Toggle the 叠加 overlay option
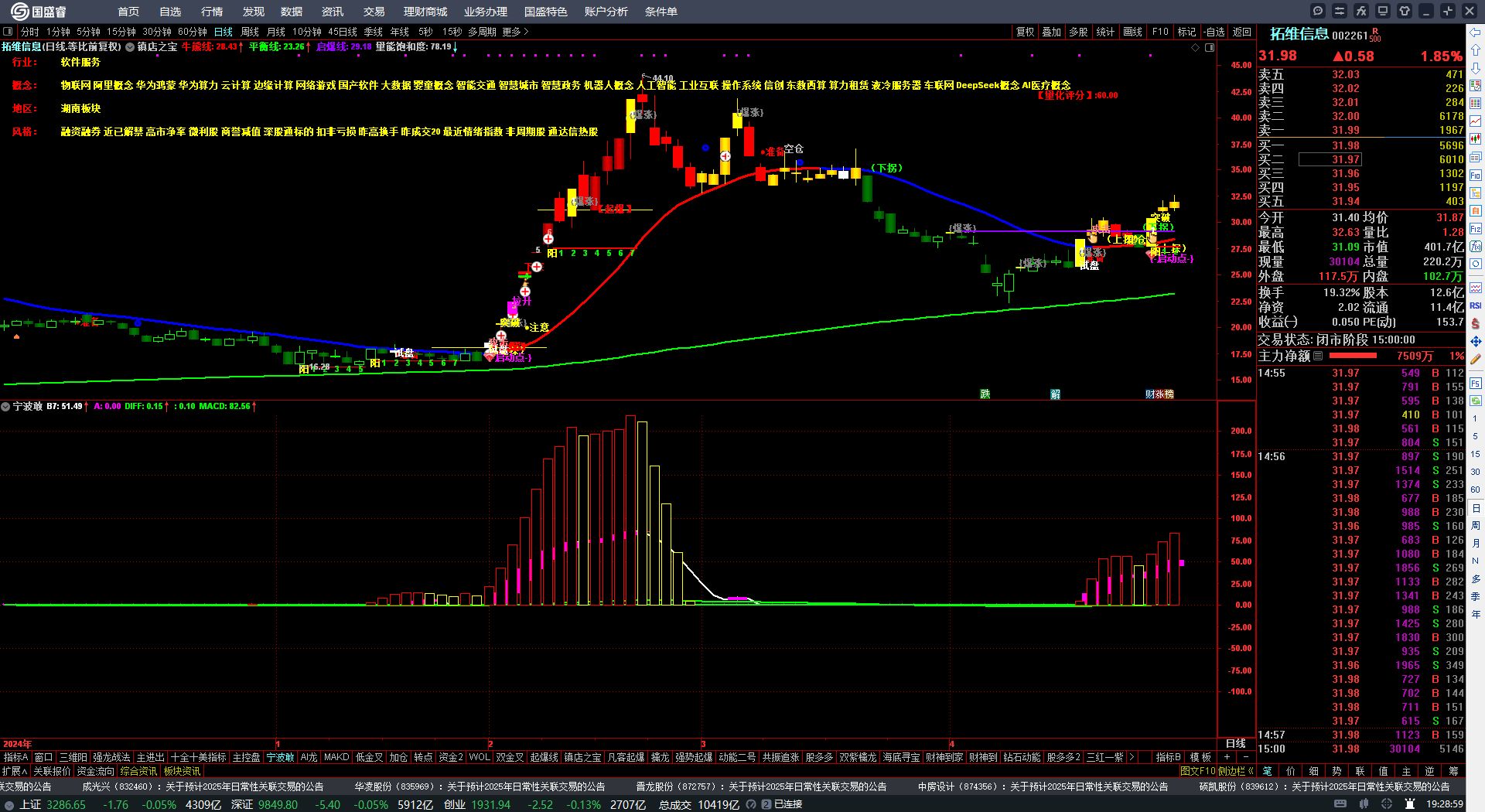This screenshot has height=812, width=1485. pyautogui.click(x=1051, y=32)
